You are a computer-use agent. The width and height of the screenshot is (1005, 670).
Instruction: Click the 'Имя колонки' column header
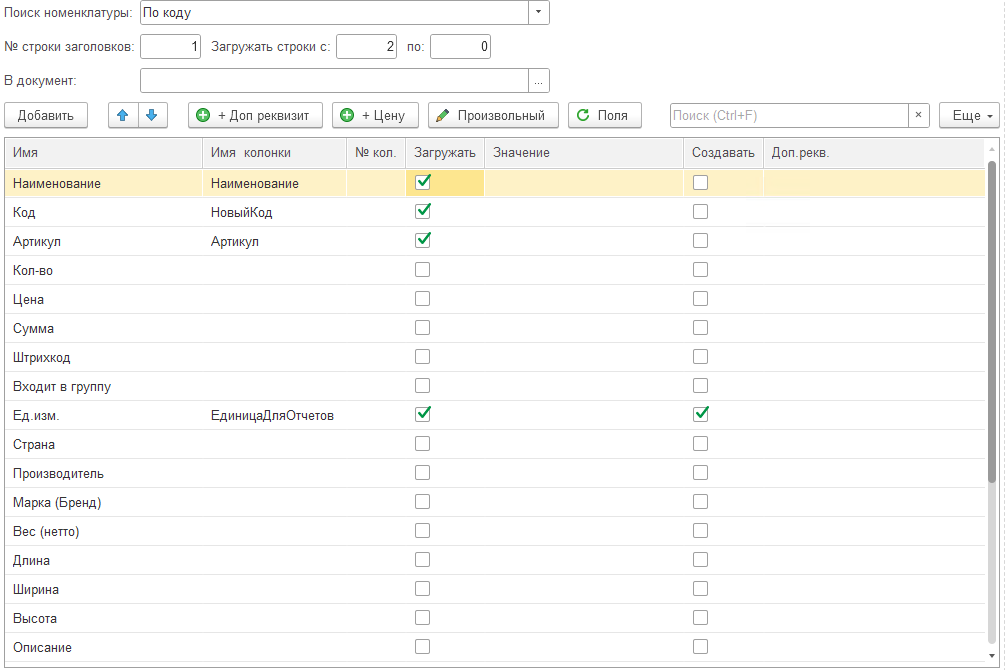tap(274, 153)
